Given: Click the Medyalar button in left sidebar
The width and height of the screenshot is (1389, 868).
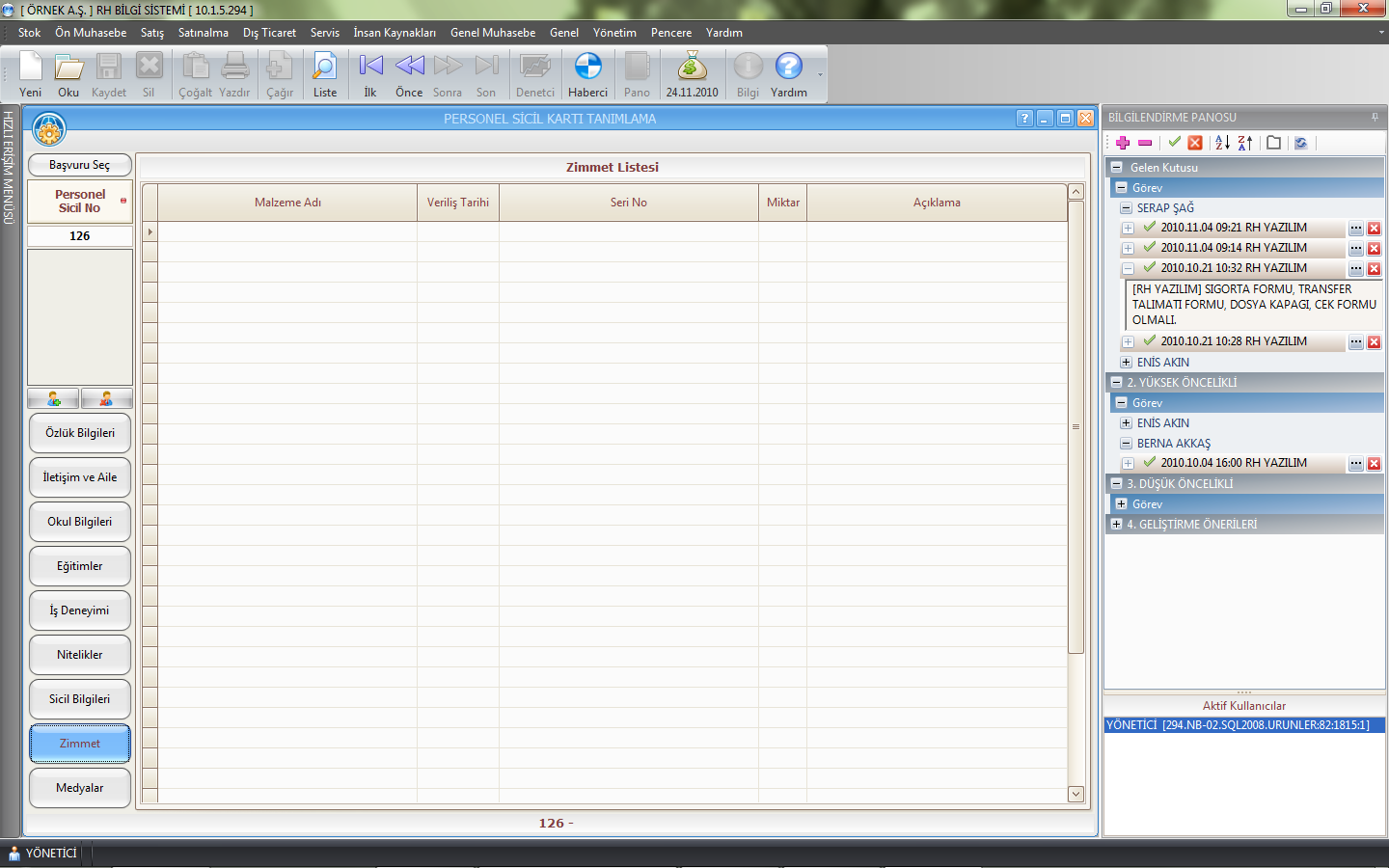Looking at the screenshot, I should (80, 788).
